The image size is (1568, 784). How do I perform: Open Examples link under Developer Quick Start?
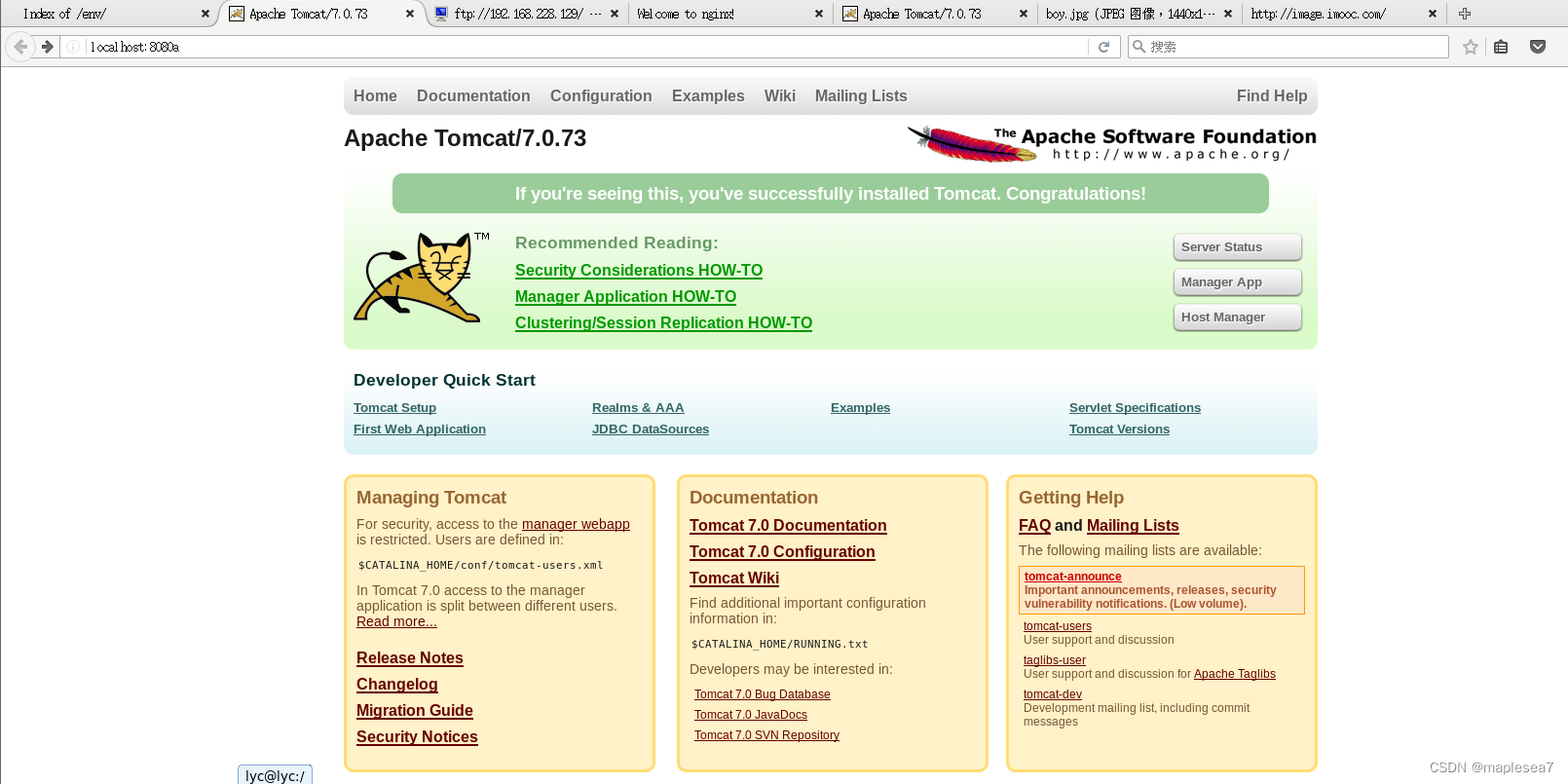(x=860, y=407)
